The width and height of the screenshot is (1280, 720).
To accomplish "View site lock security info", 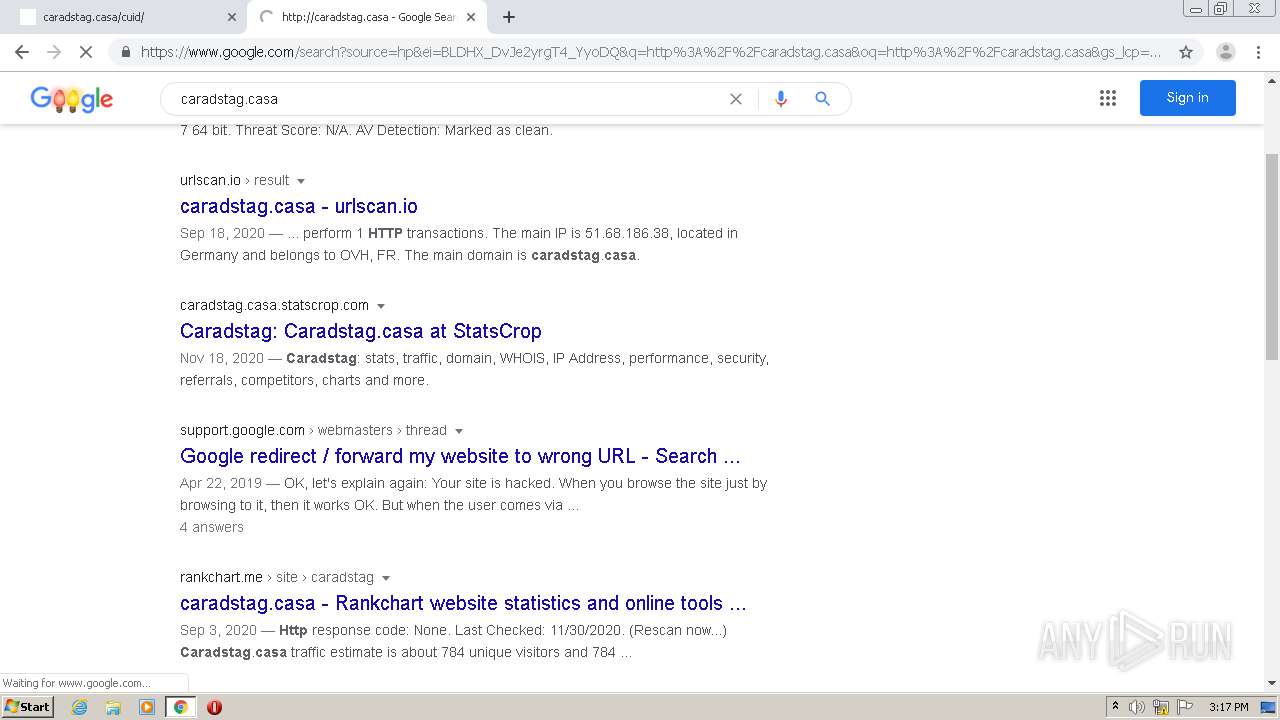I will tap(125, 52).
